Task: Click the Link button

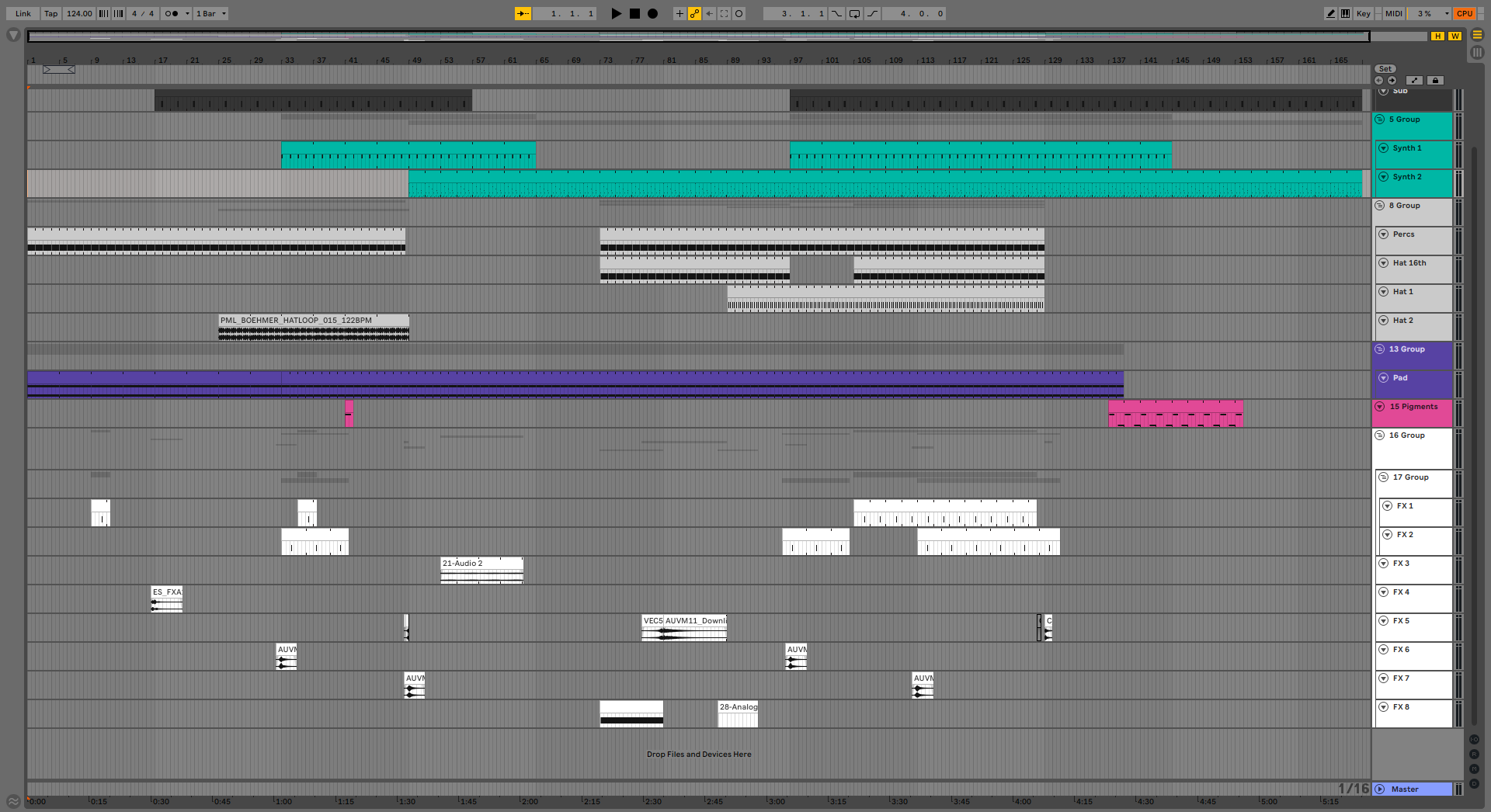Action: [23, 13]
